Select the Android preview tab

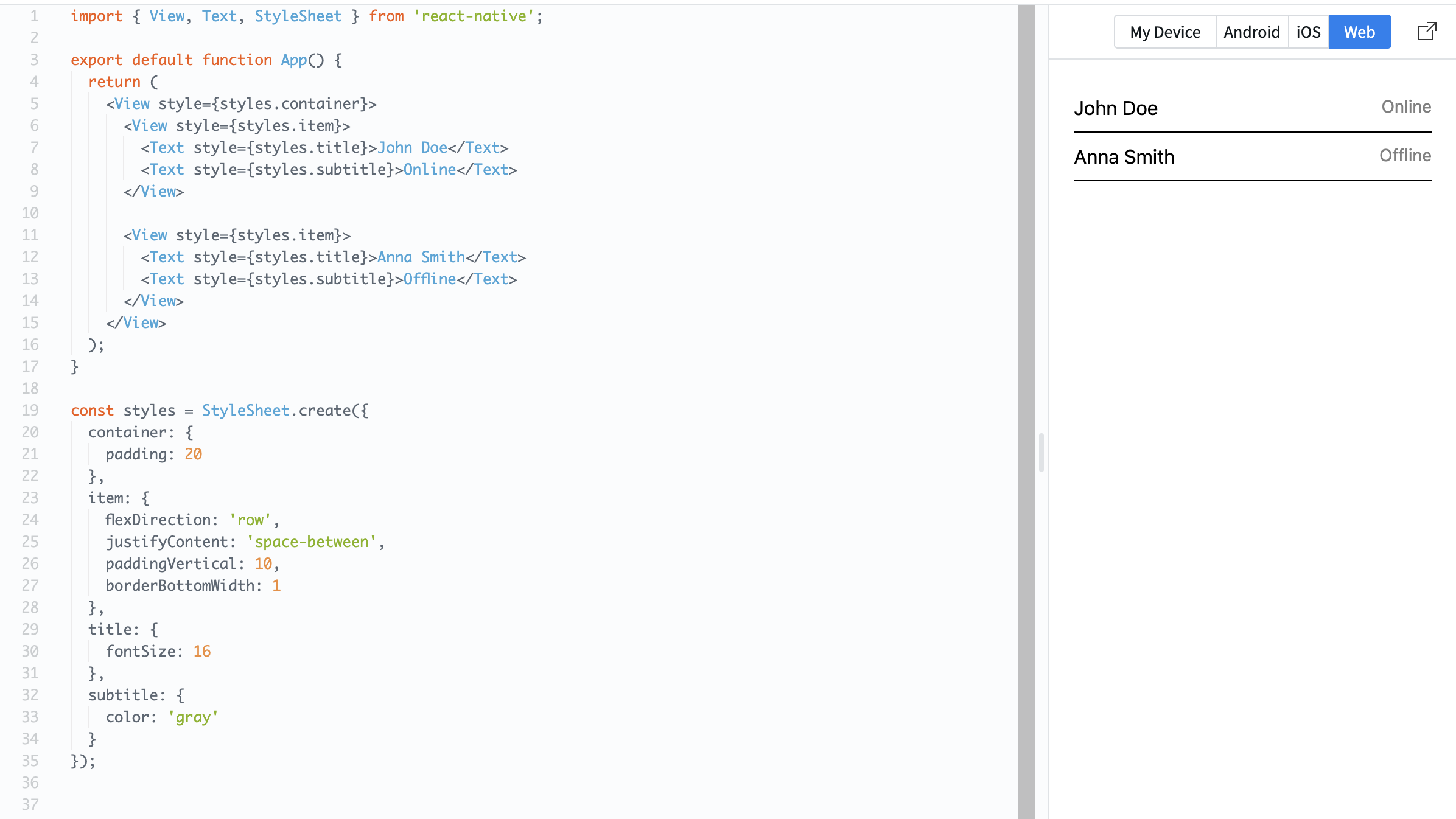(x=1251, y=32)
